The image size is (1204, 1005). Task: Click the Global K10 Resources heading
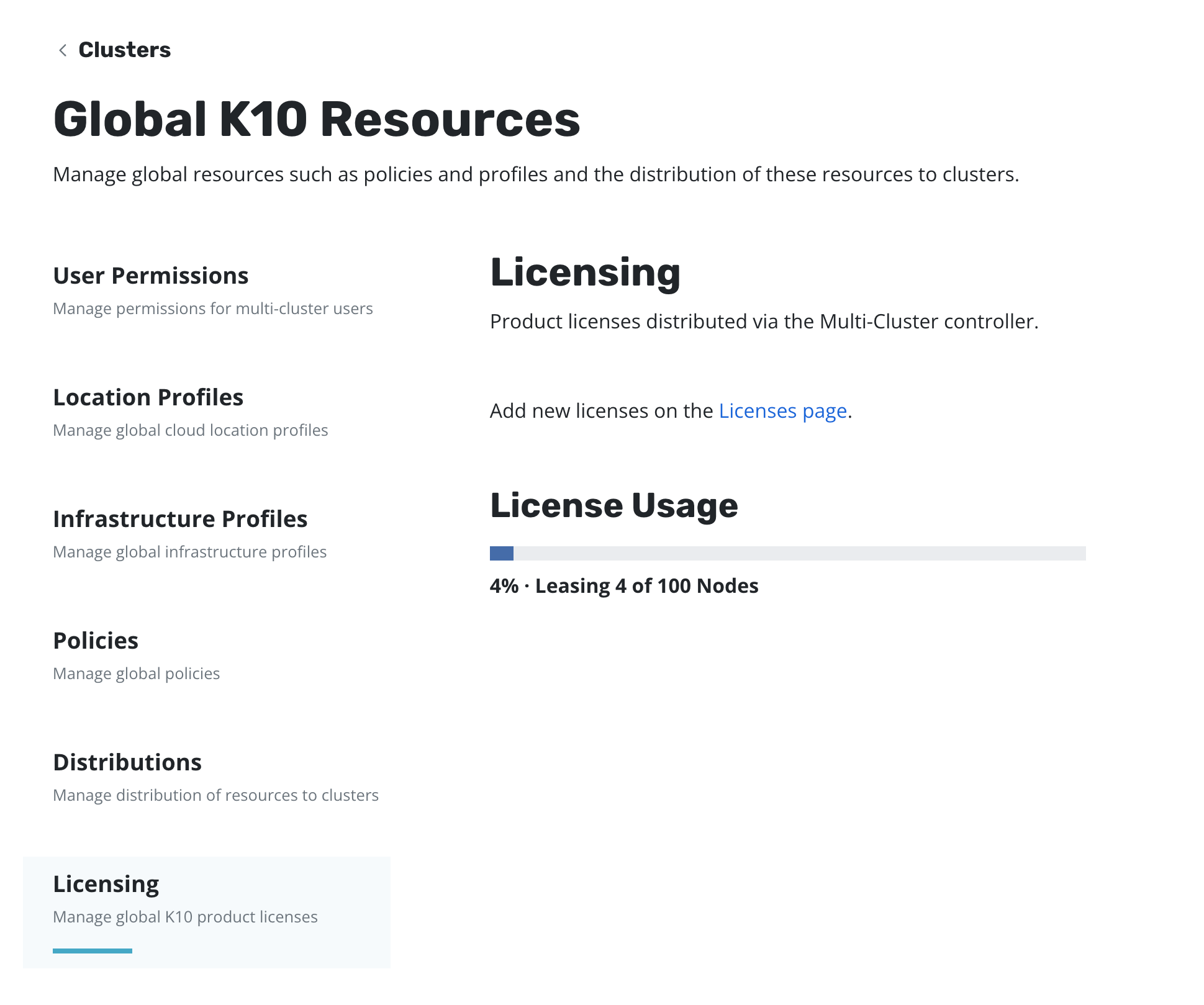[317, 119]
